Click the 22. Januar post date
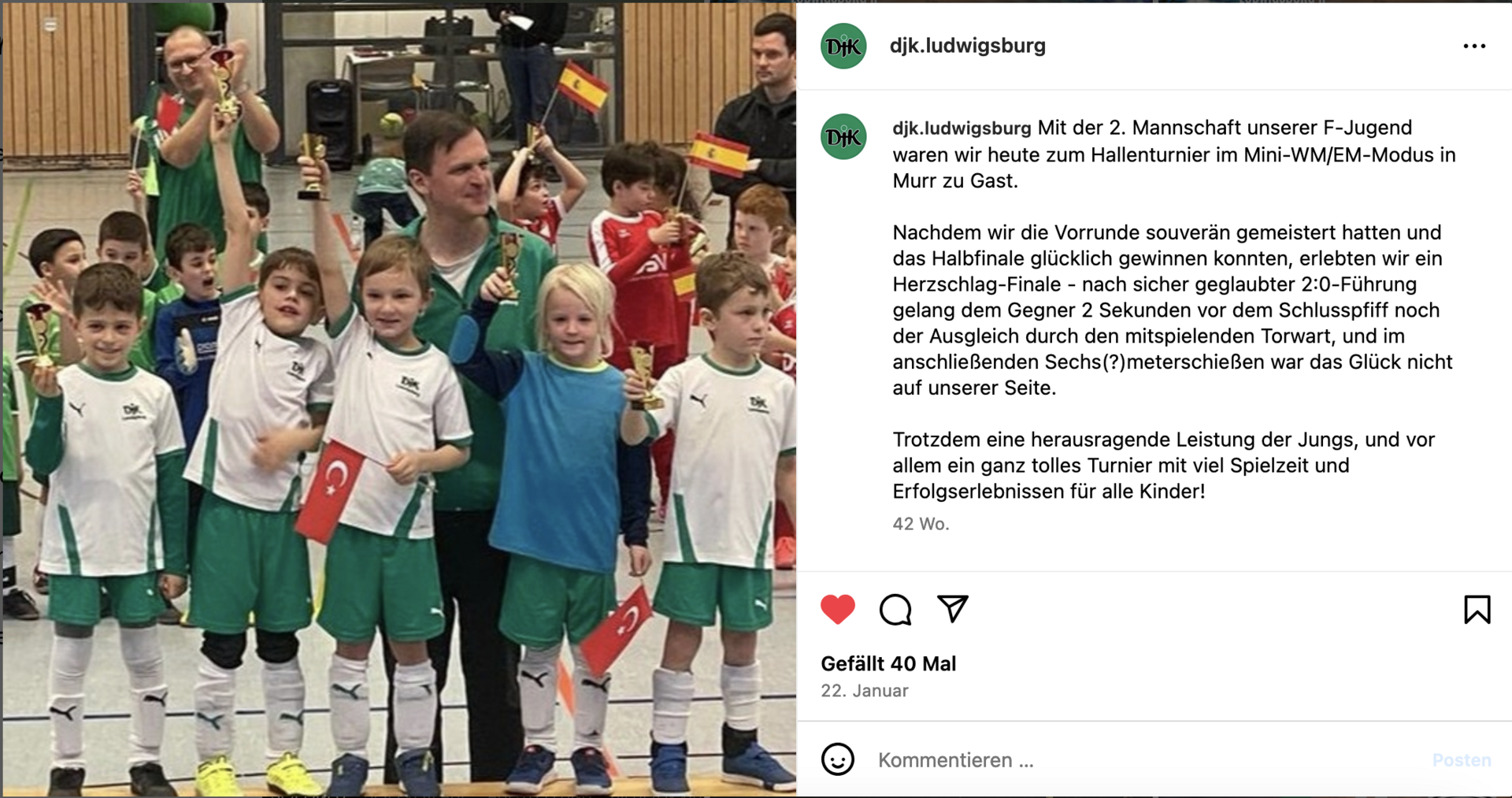The height and width of the screenshot is (798, 1512). pos(865,691)
